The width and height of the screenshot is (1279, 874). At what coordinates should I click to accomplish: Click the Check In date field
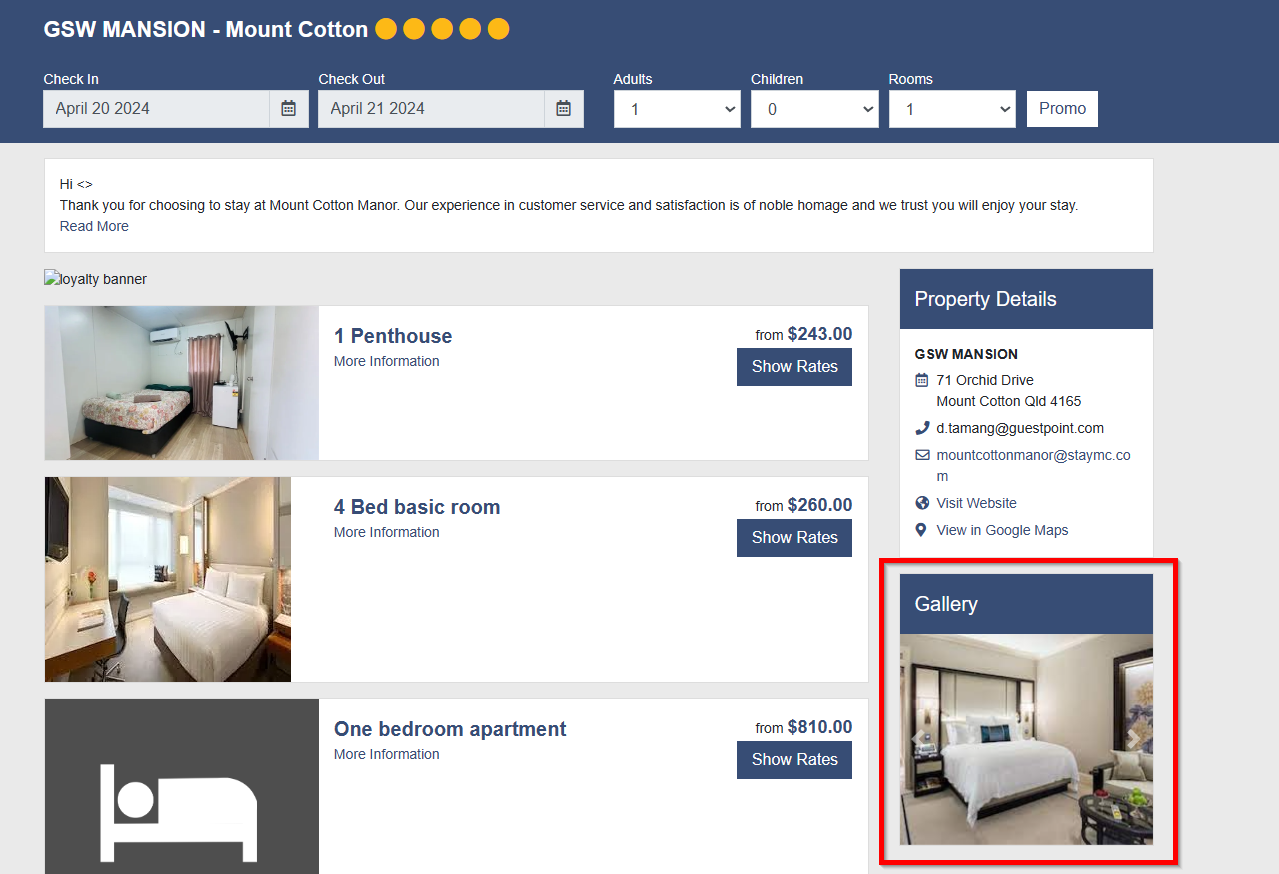(156, 109)
